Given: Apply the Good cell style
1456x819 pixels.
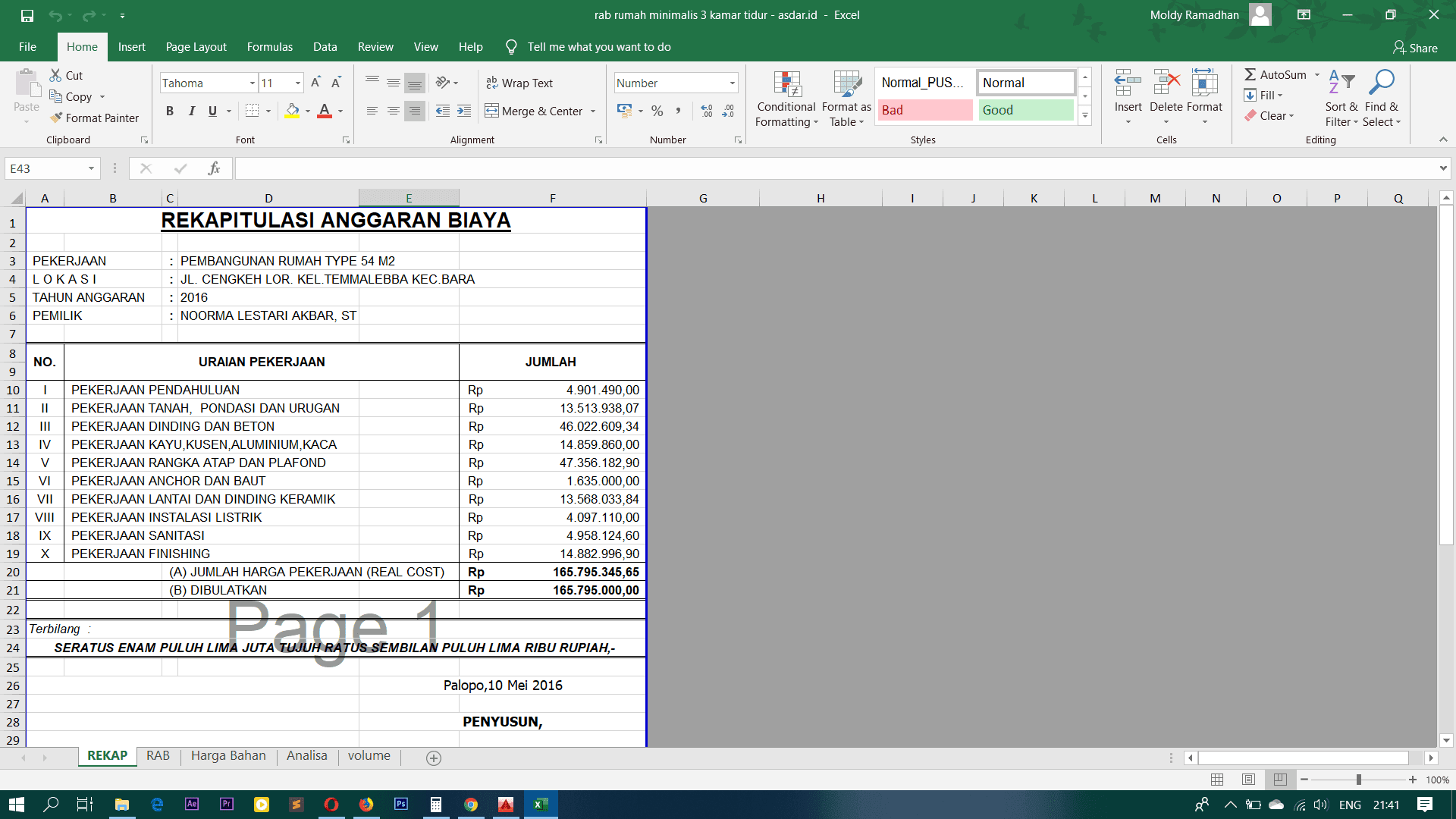Looking at the screenshot, I should [1025, 110].
